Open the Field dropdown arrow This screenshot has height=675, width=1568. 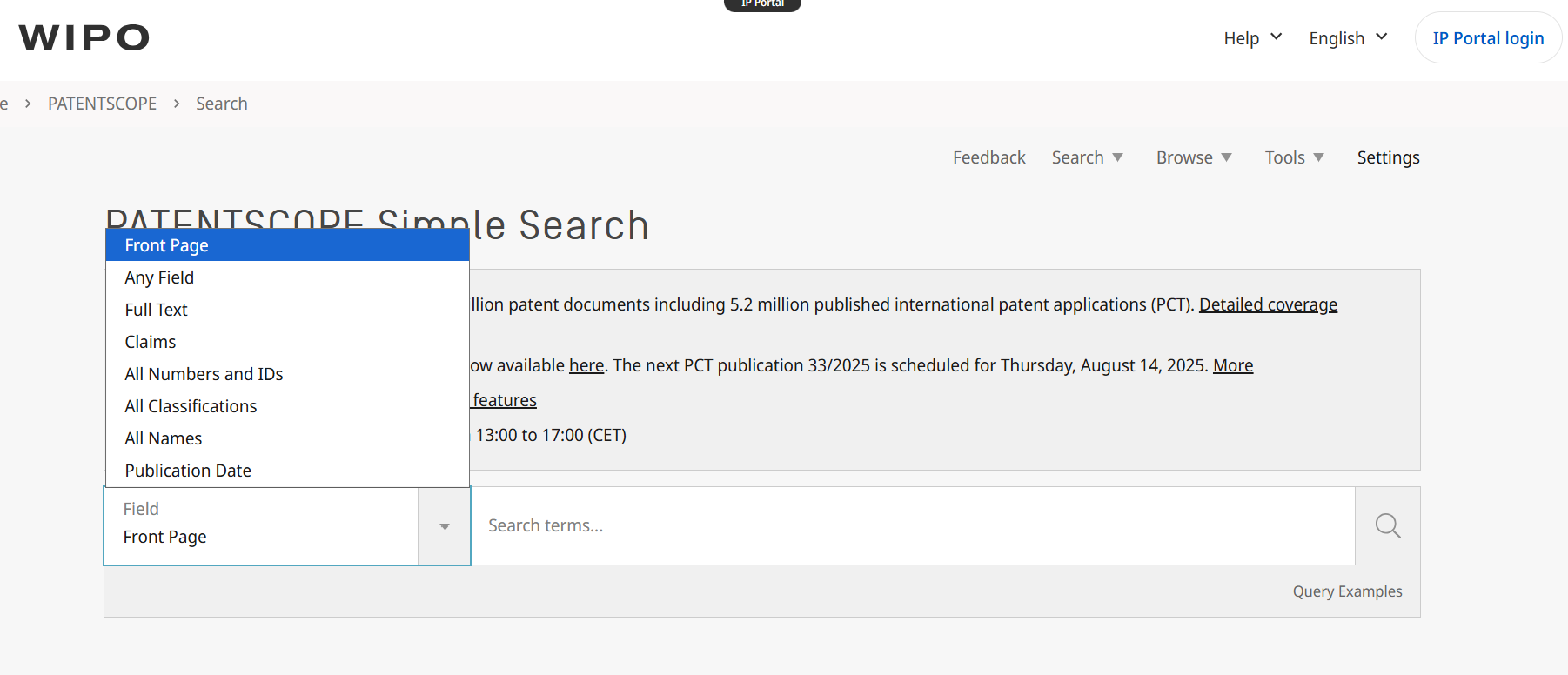click(445, 526)
